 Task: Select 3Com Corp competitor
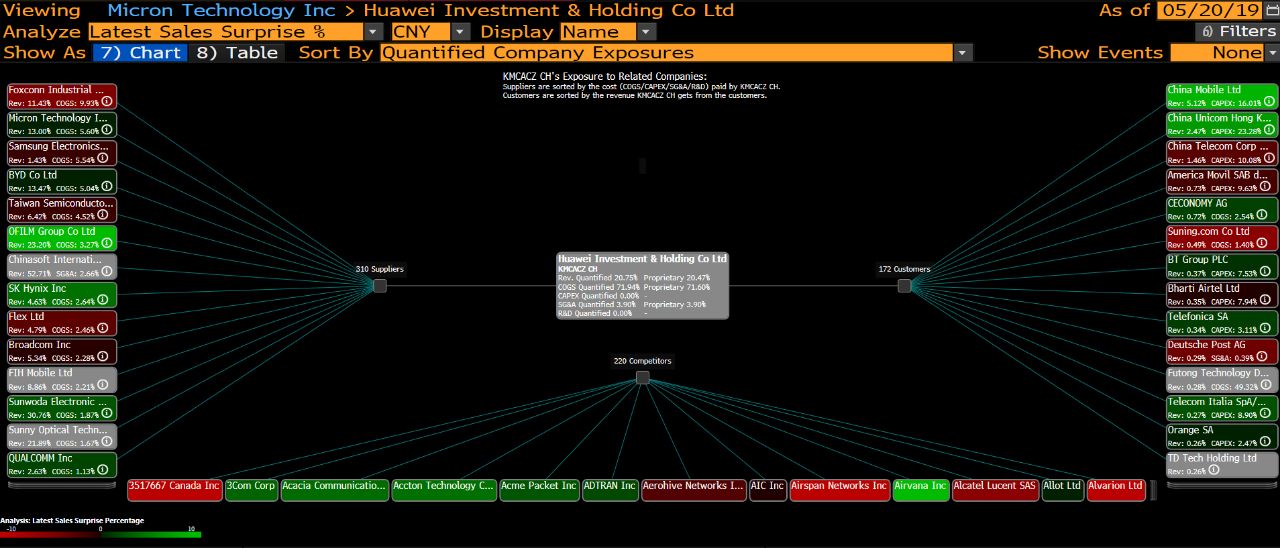[x=251, y=490]
